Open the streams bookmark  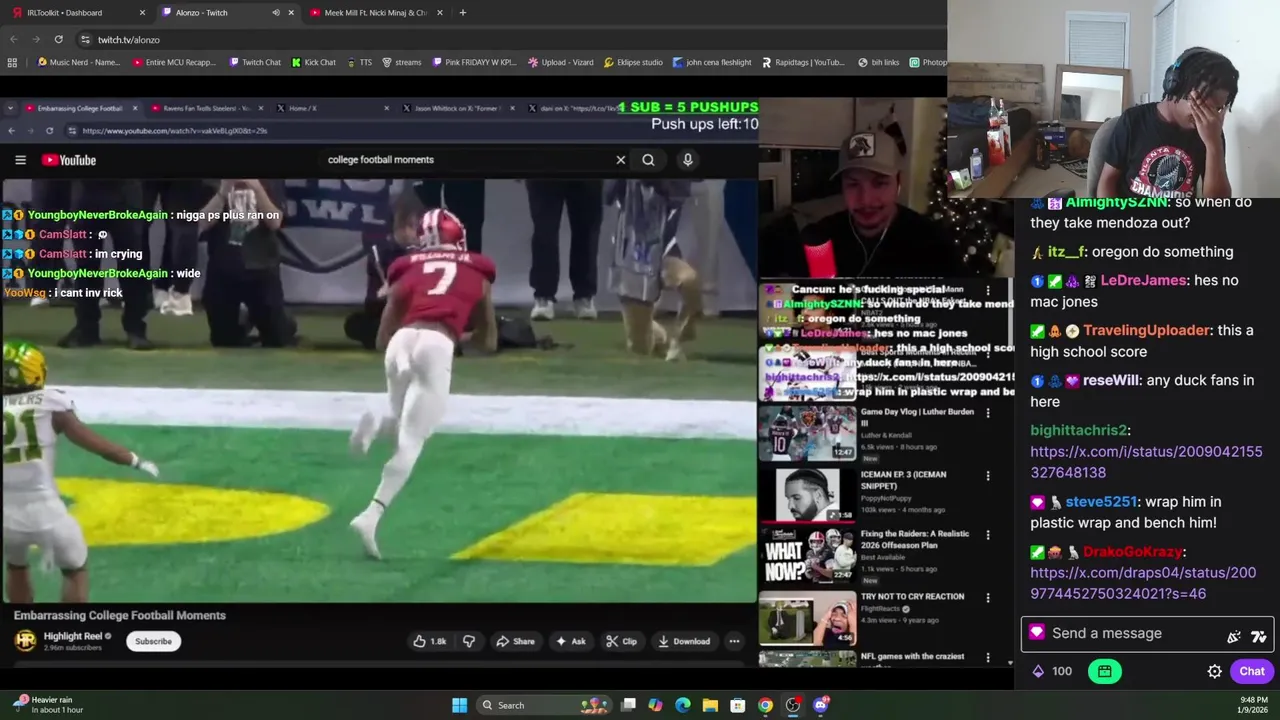pyautogui.click(x=401, y=62)
